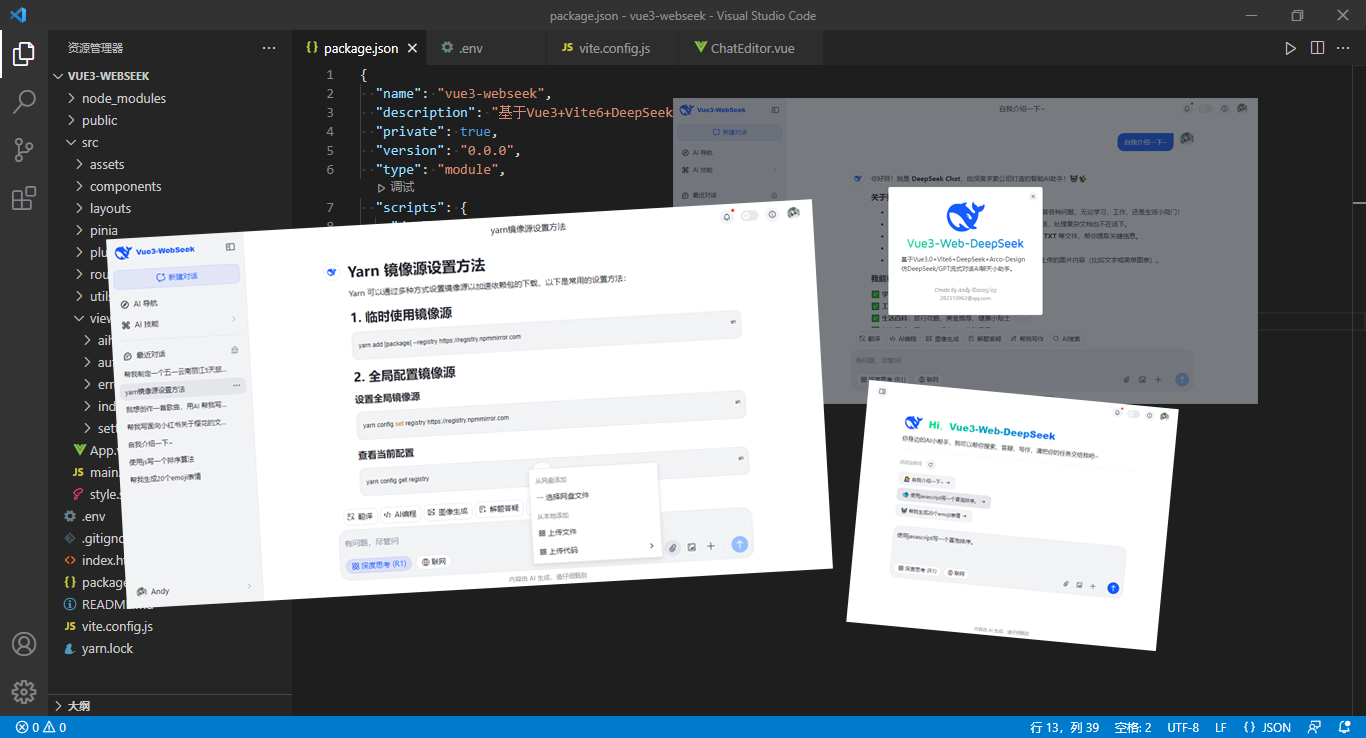Screen dimensions: 1366x738
Task: Enable 深度思考 (R1) deep thinking mode
Action: click(x=379, y=563)
